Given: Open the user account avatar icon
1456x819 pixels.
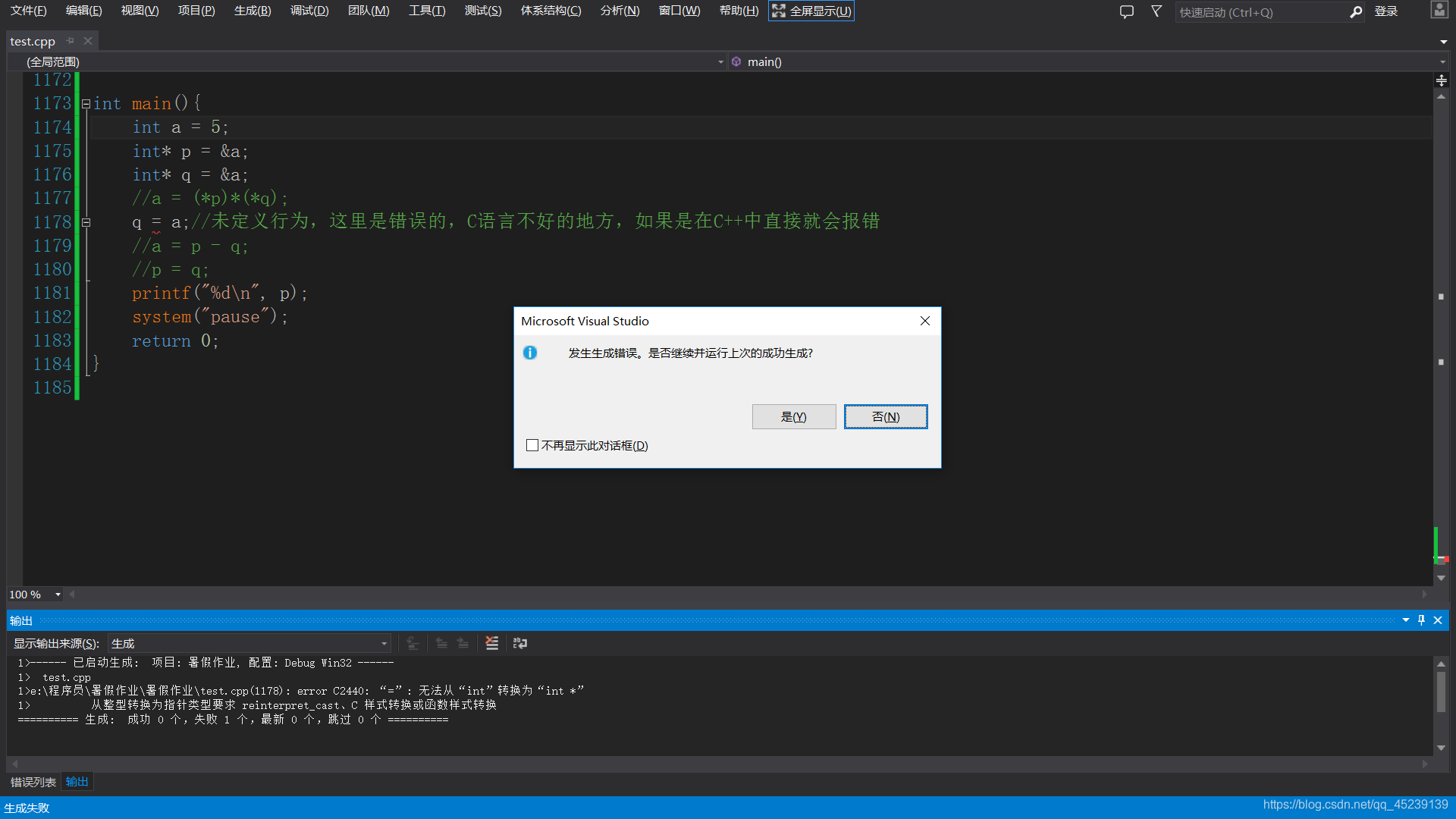Looking at the screenshot, I should coord(1439,11).
